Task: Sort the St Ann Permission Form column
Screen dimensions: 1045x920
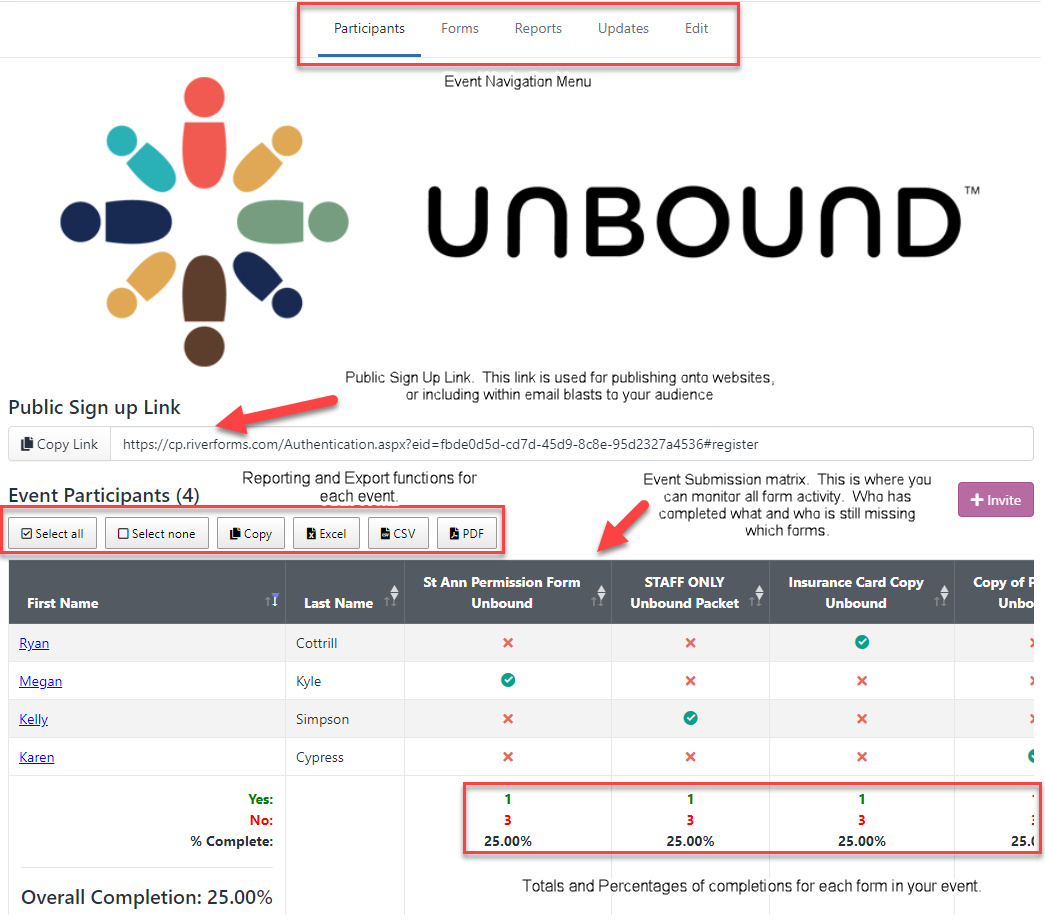Action: 508,593
